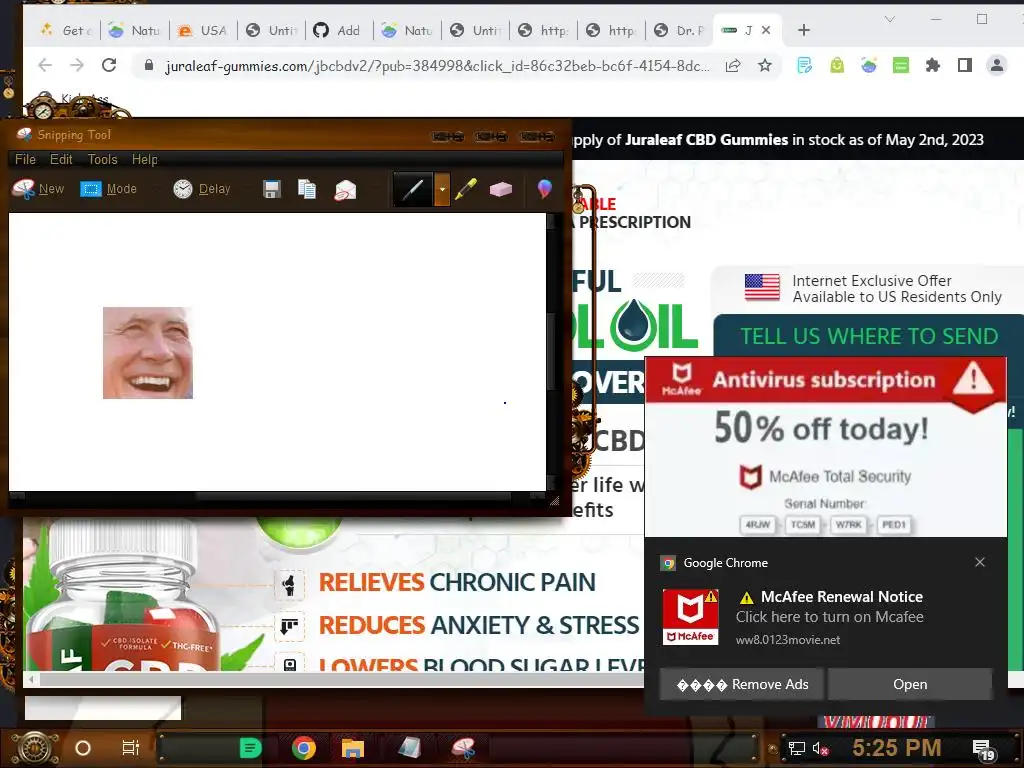
Task: Open the File menu in Snipping Tool
Action: [25, 159]
